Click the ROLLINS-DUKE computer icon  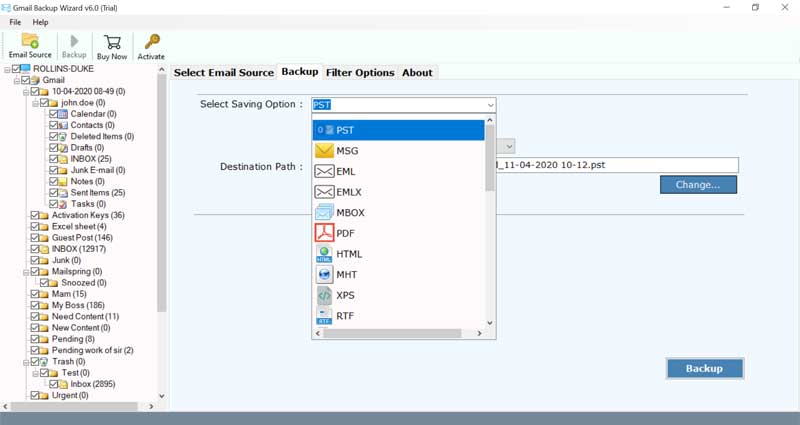point(25,68)
